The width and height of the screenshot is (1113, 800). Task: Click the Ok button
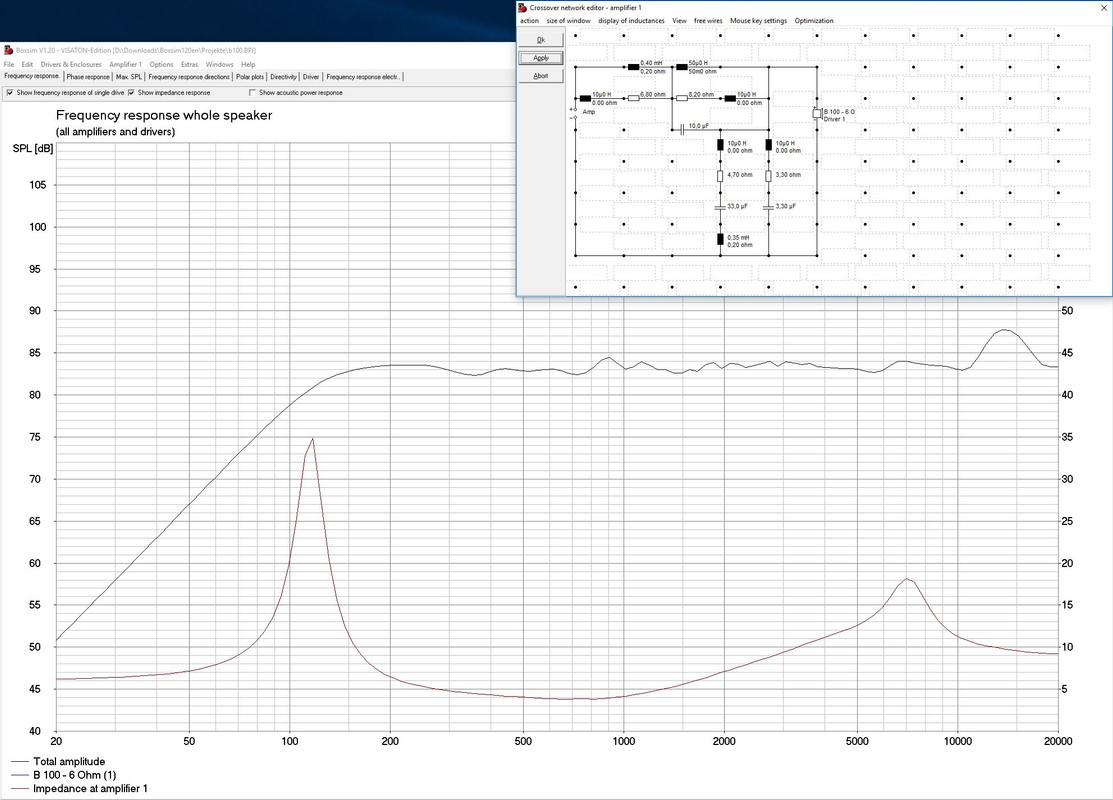click(541, 40)
